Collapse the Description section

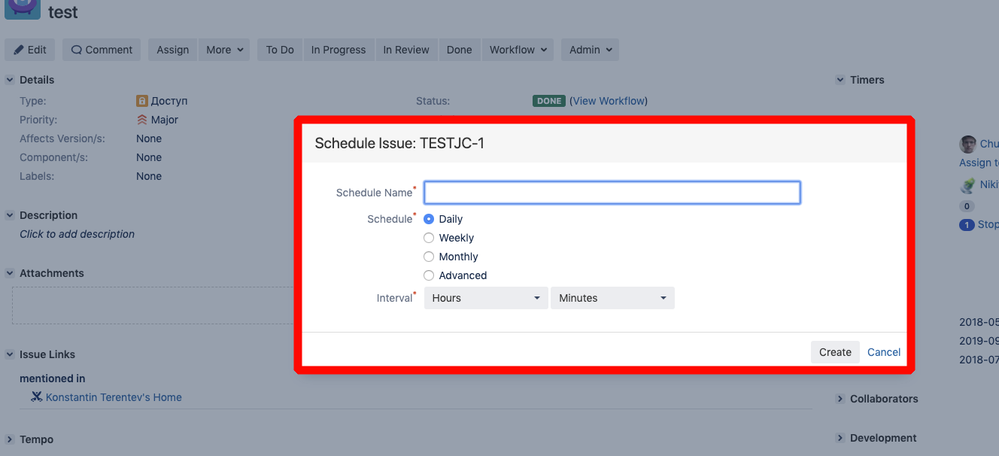[10, 215]
